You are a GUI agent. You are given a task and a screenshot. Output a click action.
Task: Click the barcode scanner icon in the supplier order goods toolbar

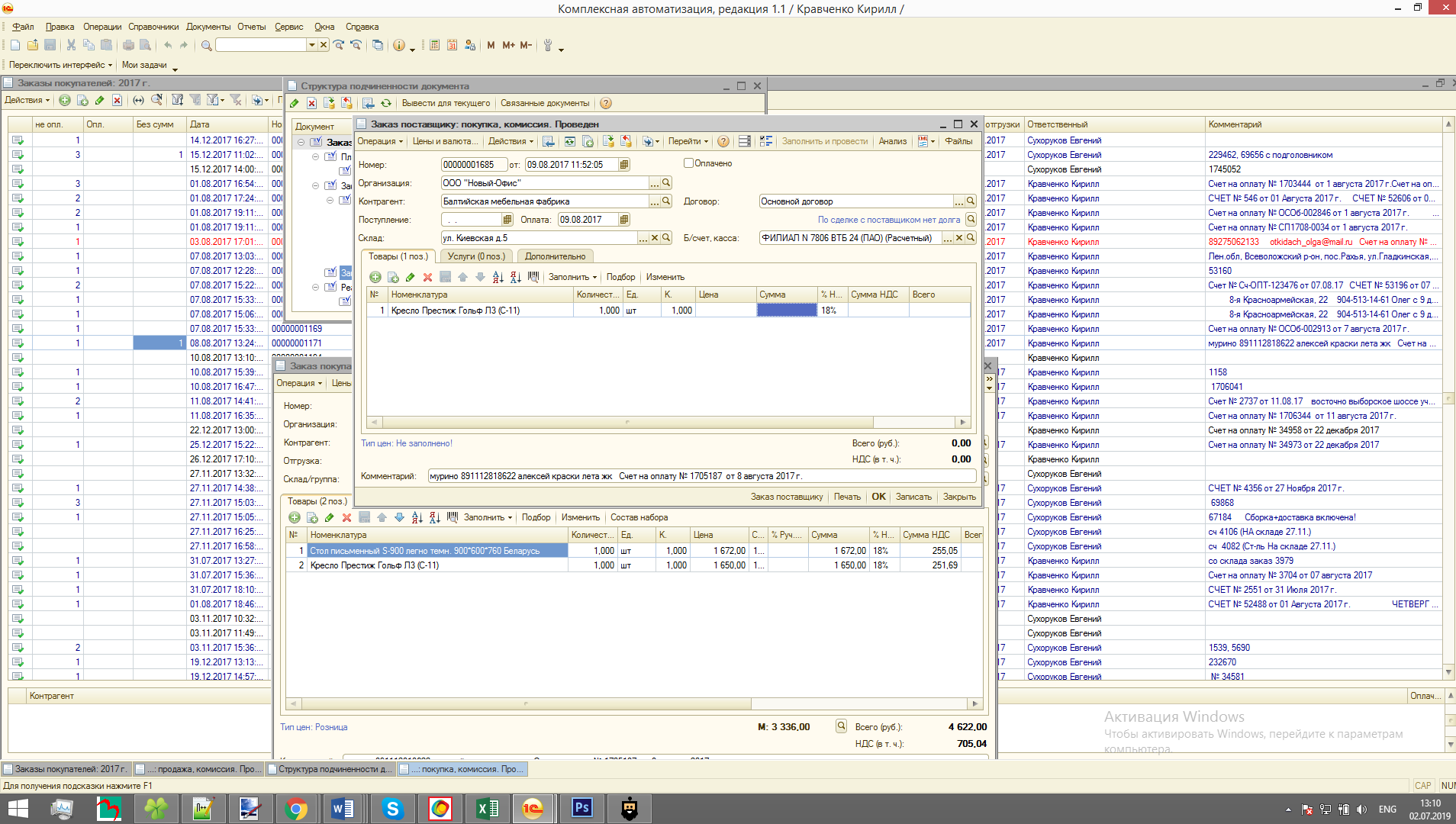[533, 278]
